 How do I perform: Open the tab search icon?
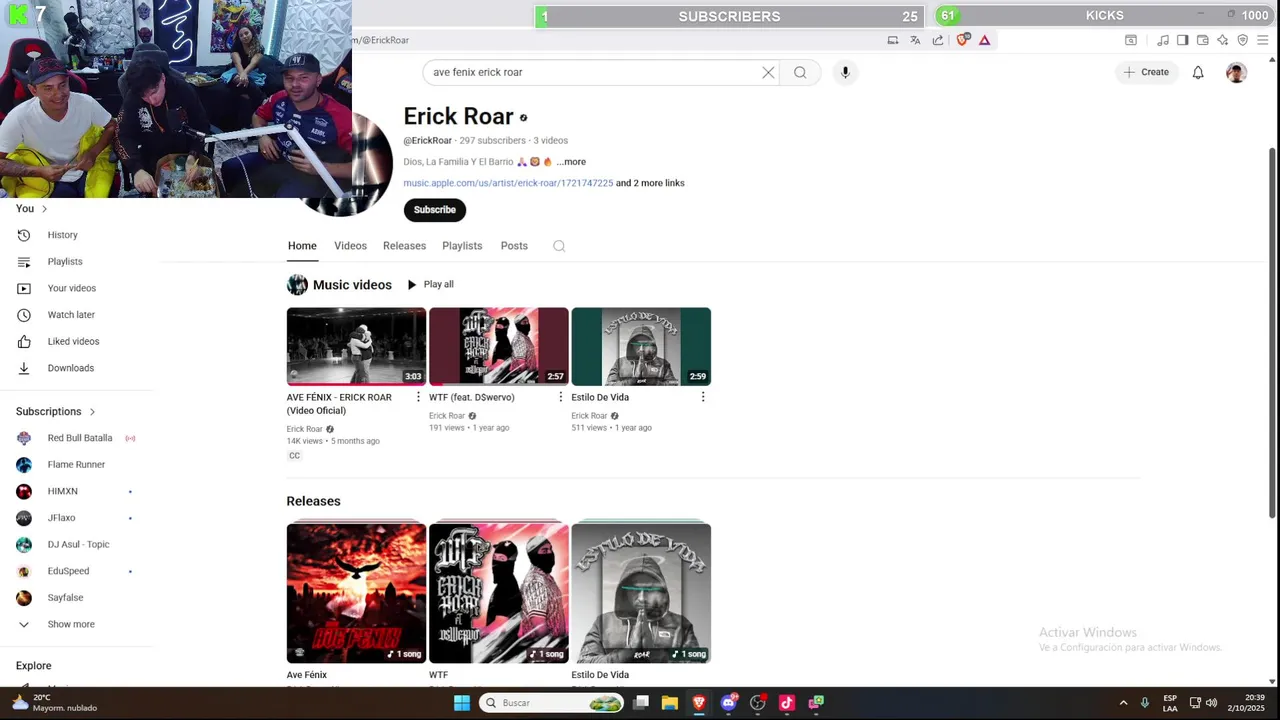point(1131,40)
